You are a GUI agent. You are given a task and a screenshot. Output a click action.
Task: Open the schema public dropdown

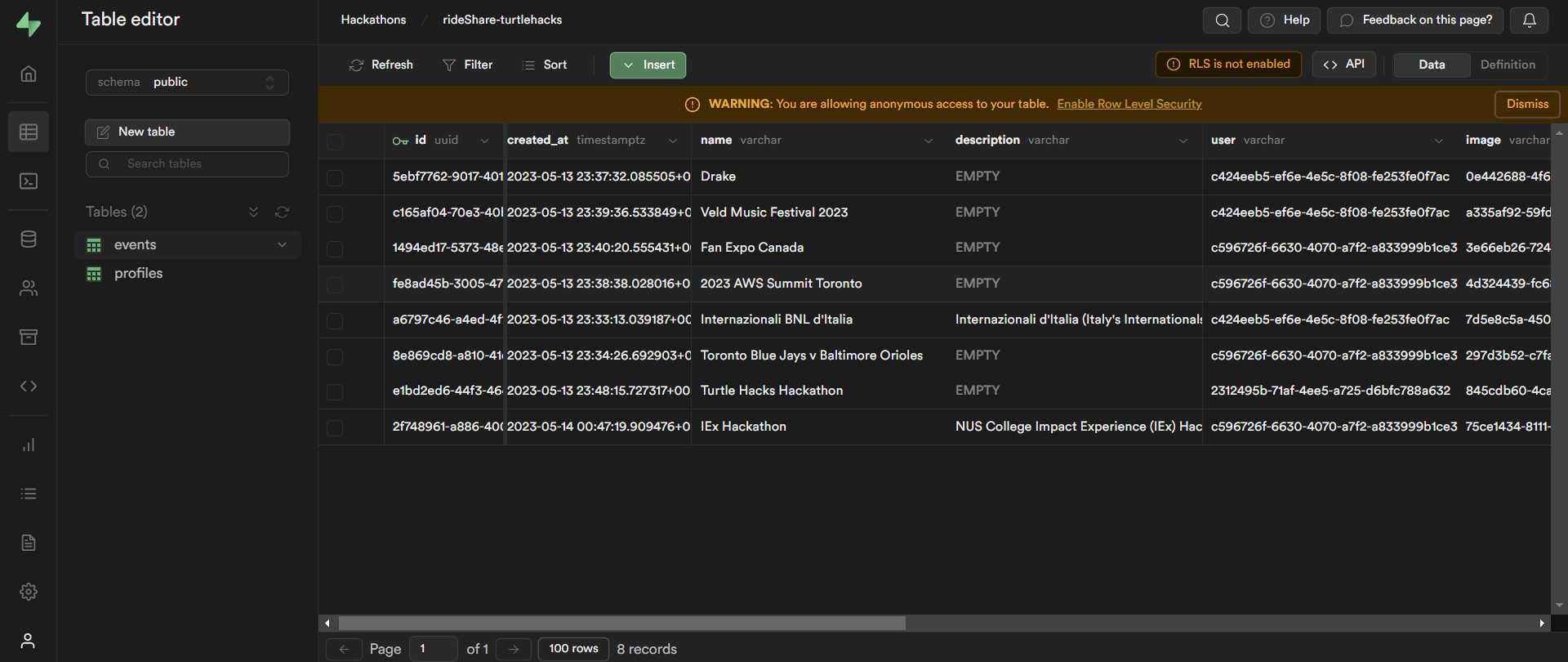click(x=187, y=82)
